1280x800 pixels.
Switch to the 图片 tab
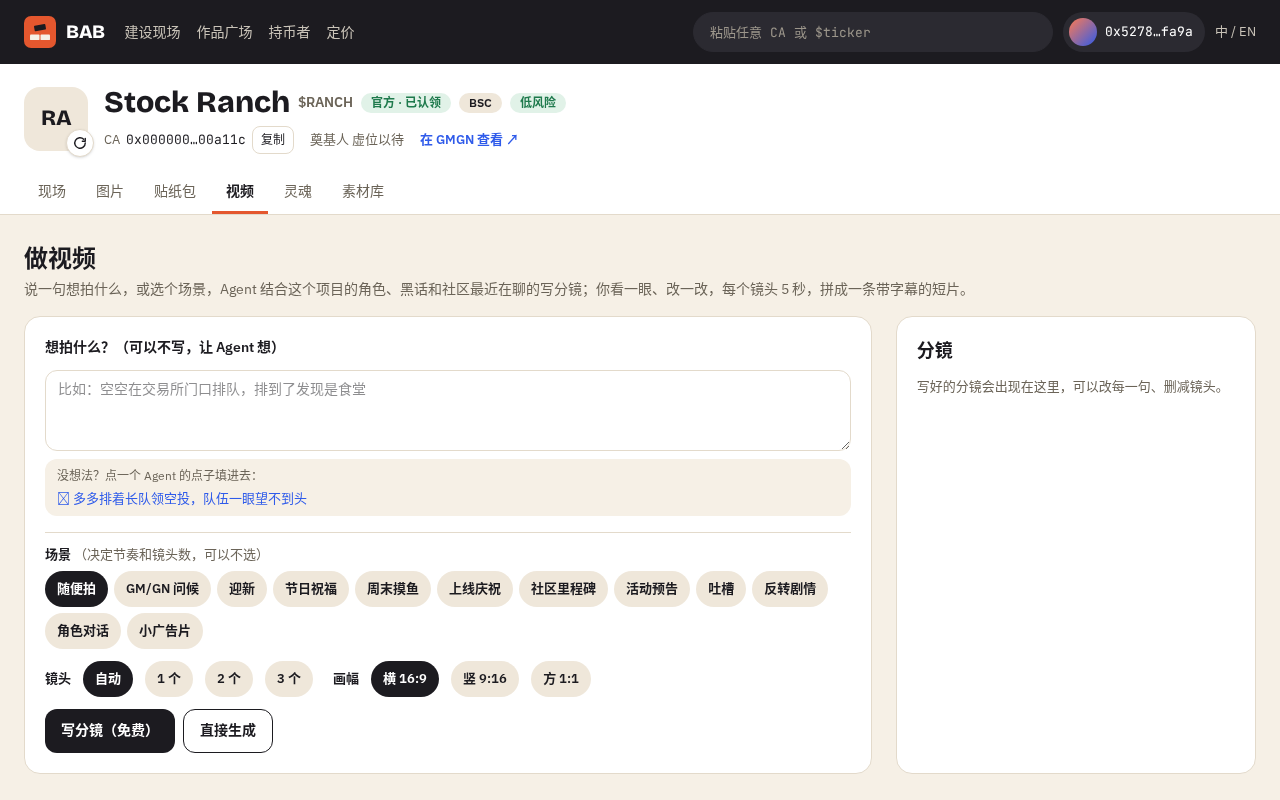click(110, 191)
